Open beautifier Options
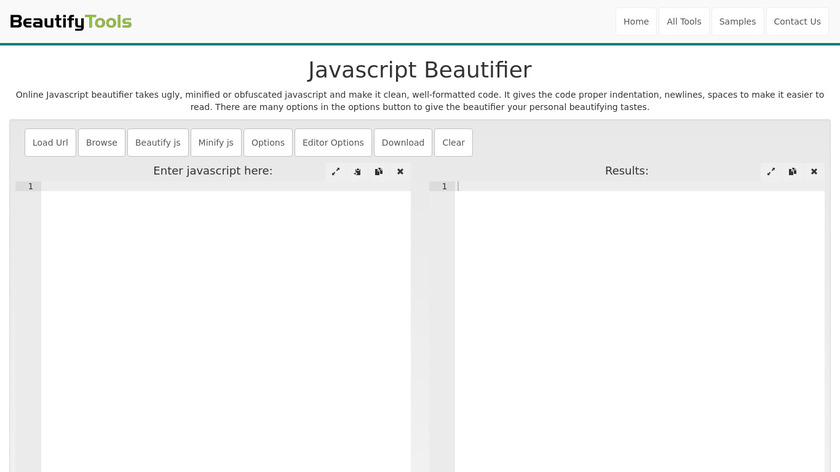This screenshot has height=472, width=840. [x=268, y=143]
